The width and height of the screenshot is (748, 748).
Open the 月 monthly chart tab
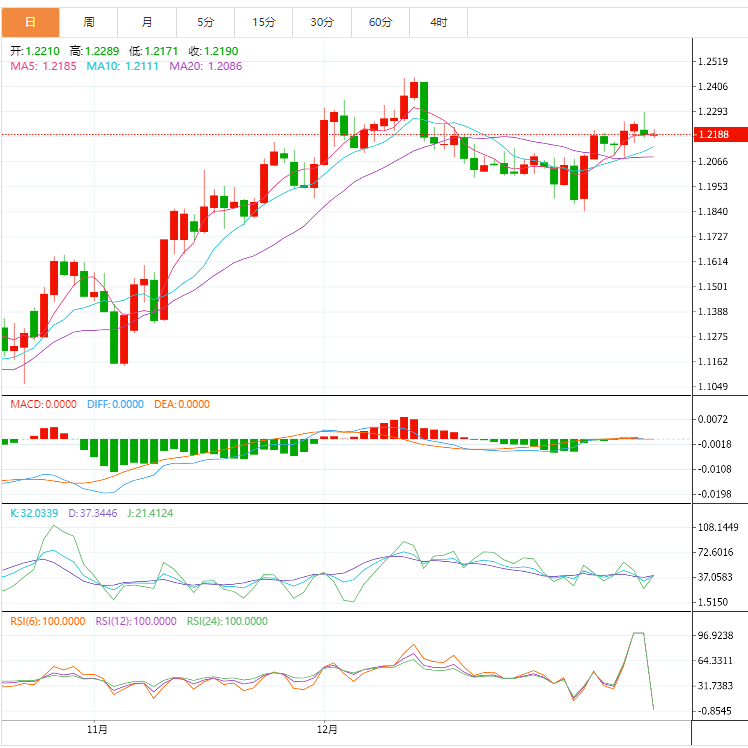click(x=147, y=22)
